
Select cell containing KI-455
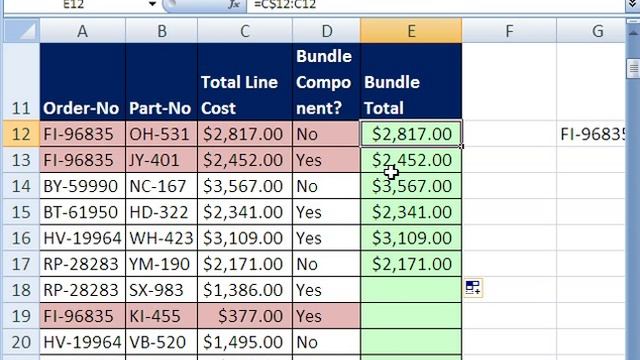[162, 316]
